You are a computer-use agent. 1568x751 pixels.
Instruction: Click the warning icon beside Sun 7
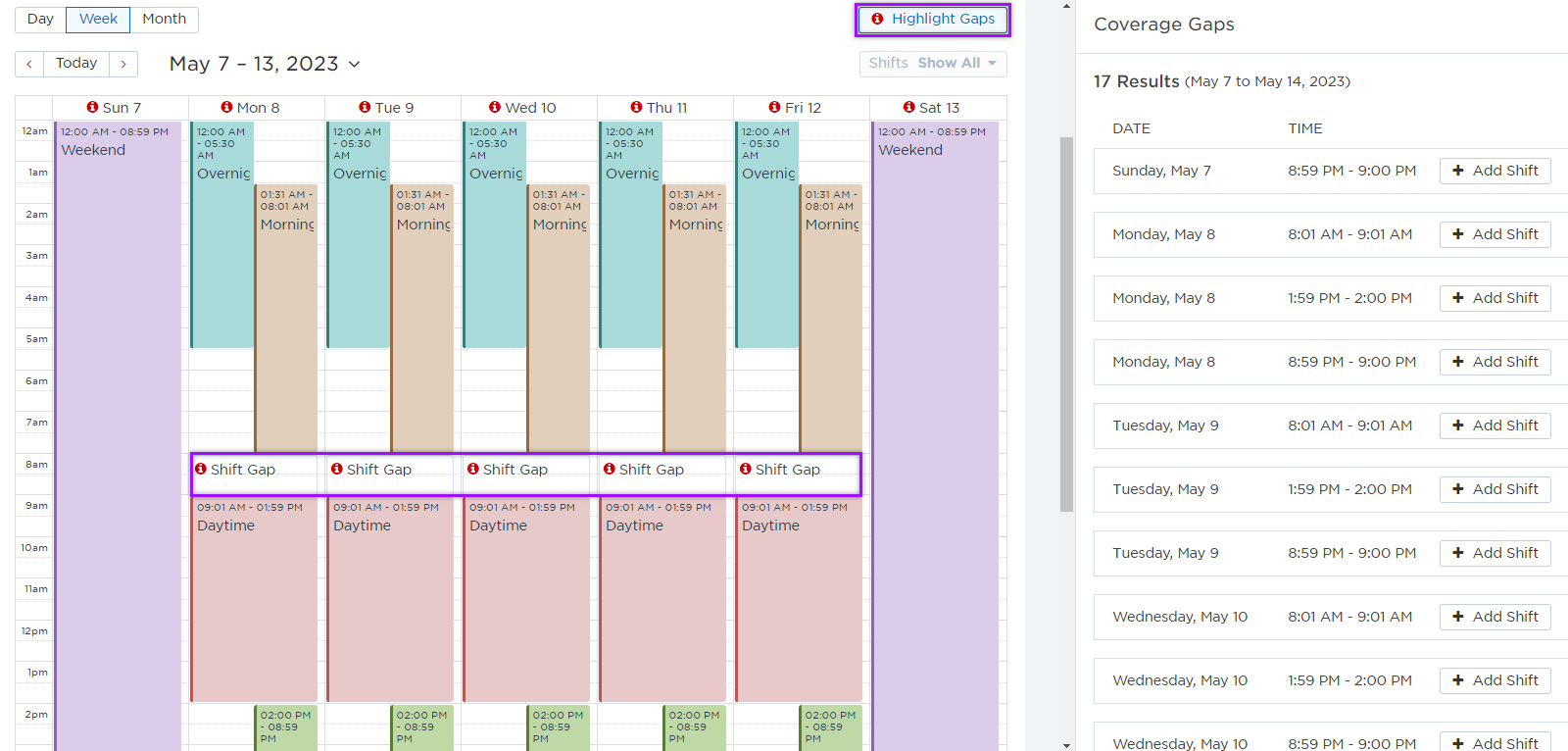pyautogui.click(x=92, y=107)
